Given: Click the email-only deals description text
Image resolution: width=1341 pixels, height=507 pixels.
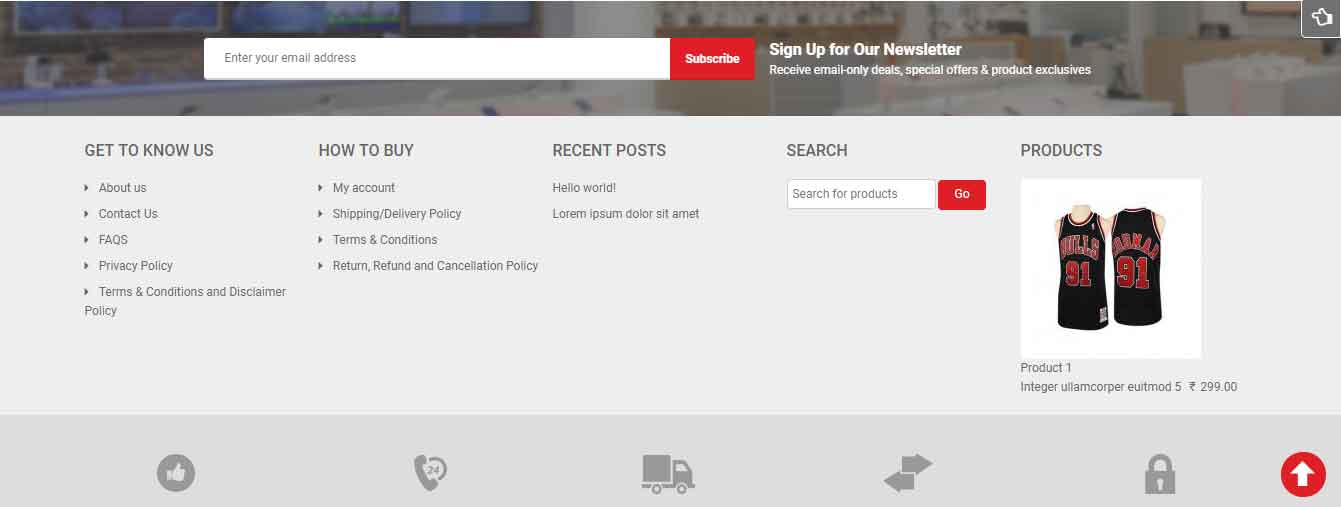Looking at the screenshot, I should point(930,70).
